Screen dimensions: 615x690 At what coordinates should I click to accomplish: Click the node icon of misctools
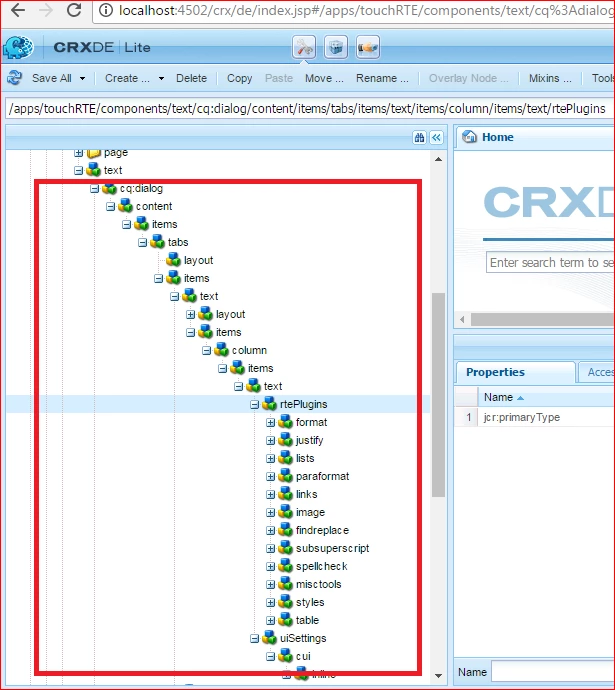coord(285,584)
